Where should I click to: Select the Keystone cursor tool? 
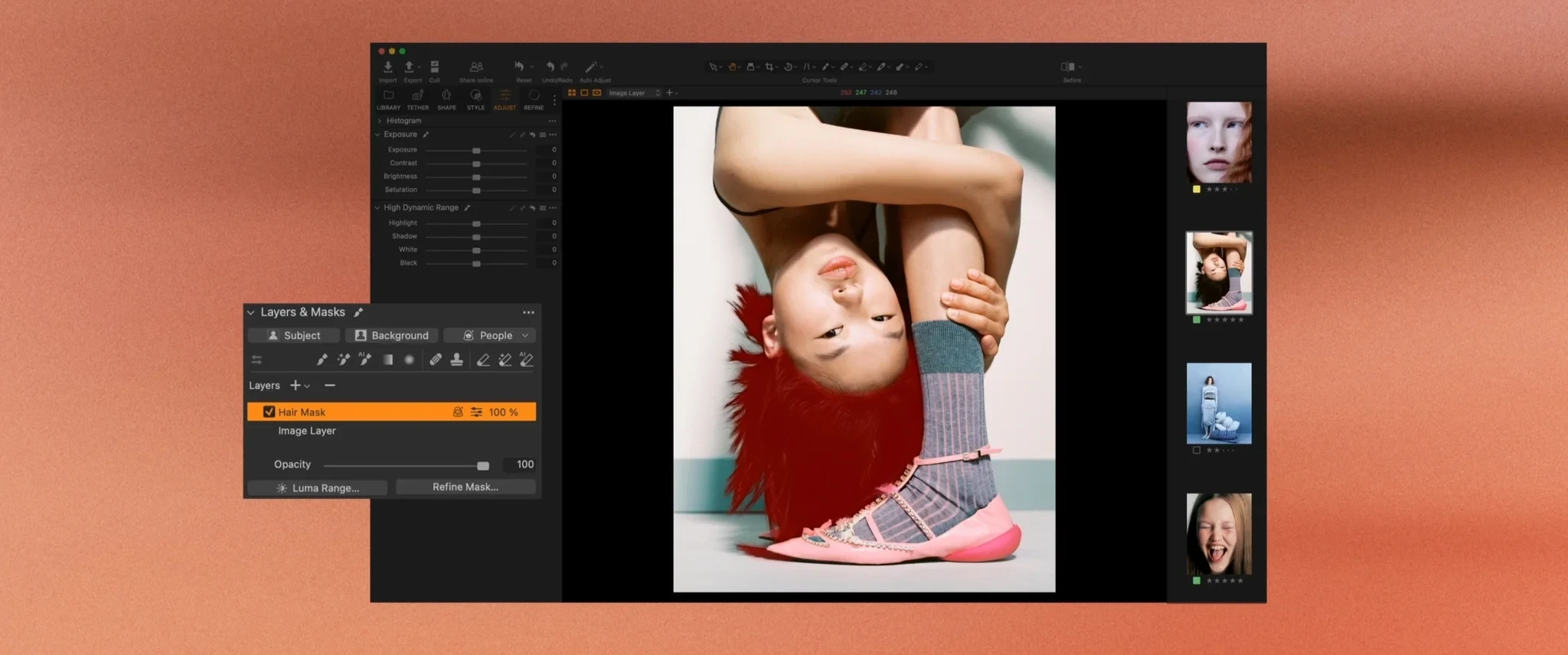[806, 67]
